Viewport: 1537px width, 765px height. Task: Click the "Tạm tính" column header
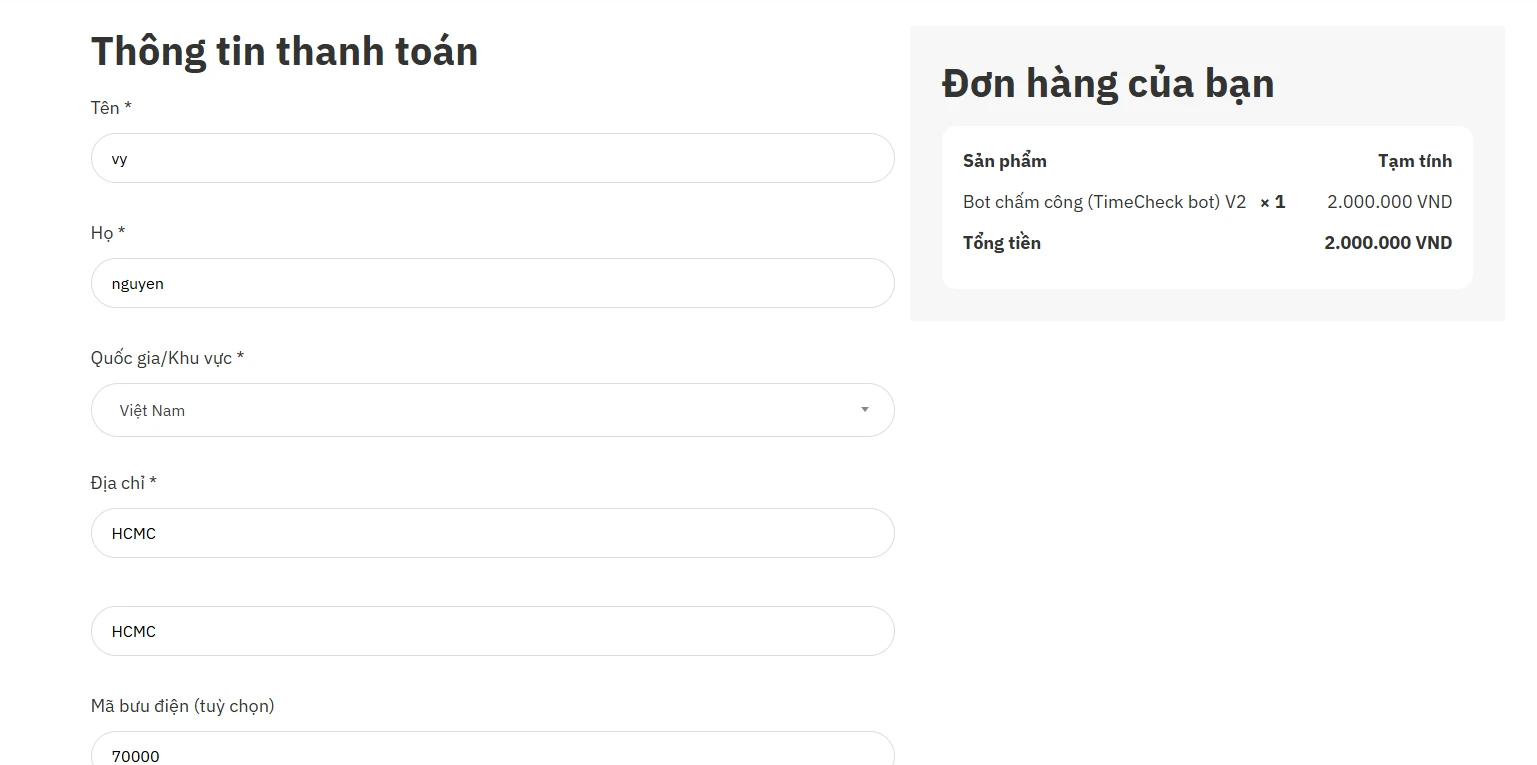[1414, 161]
